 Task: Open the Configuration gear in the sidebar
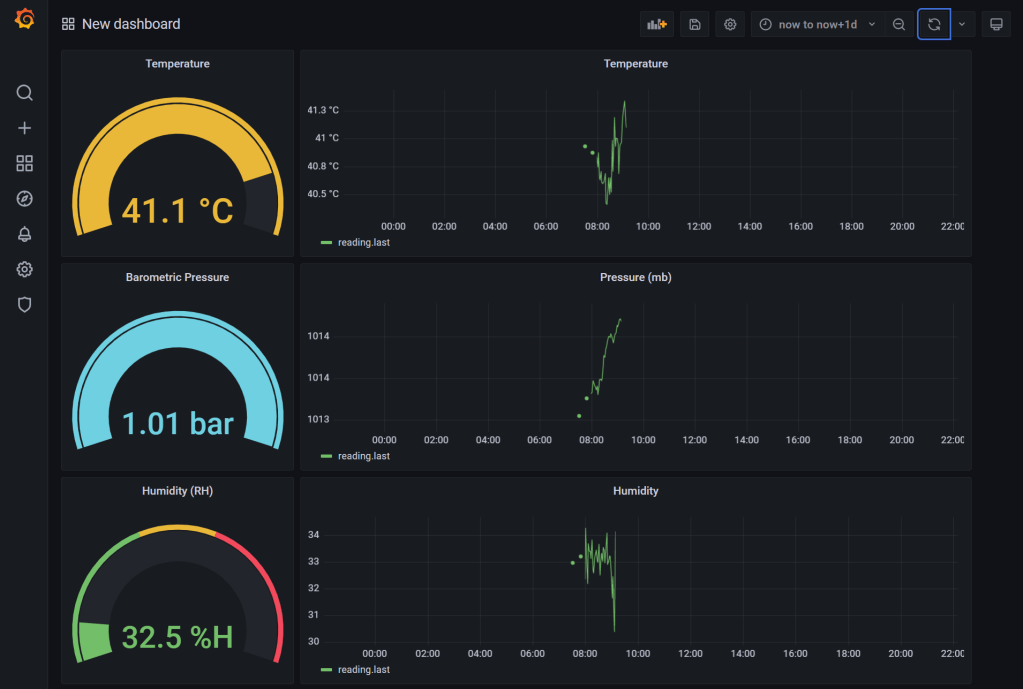click(x=24, y=269)
